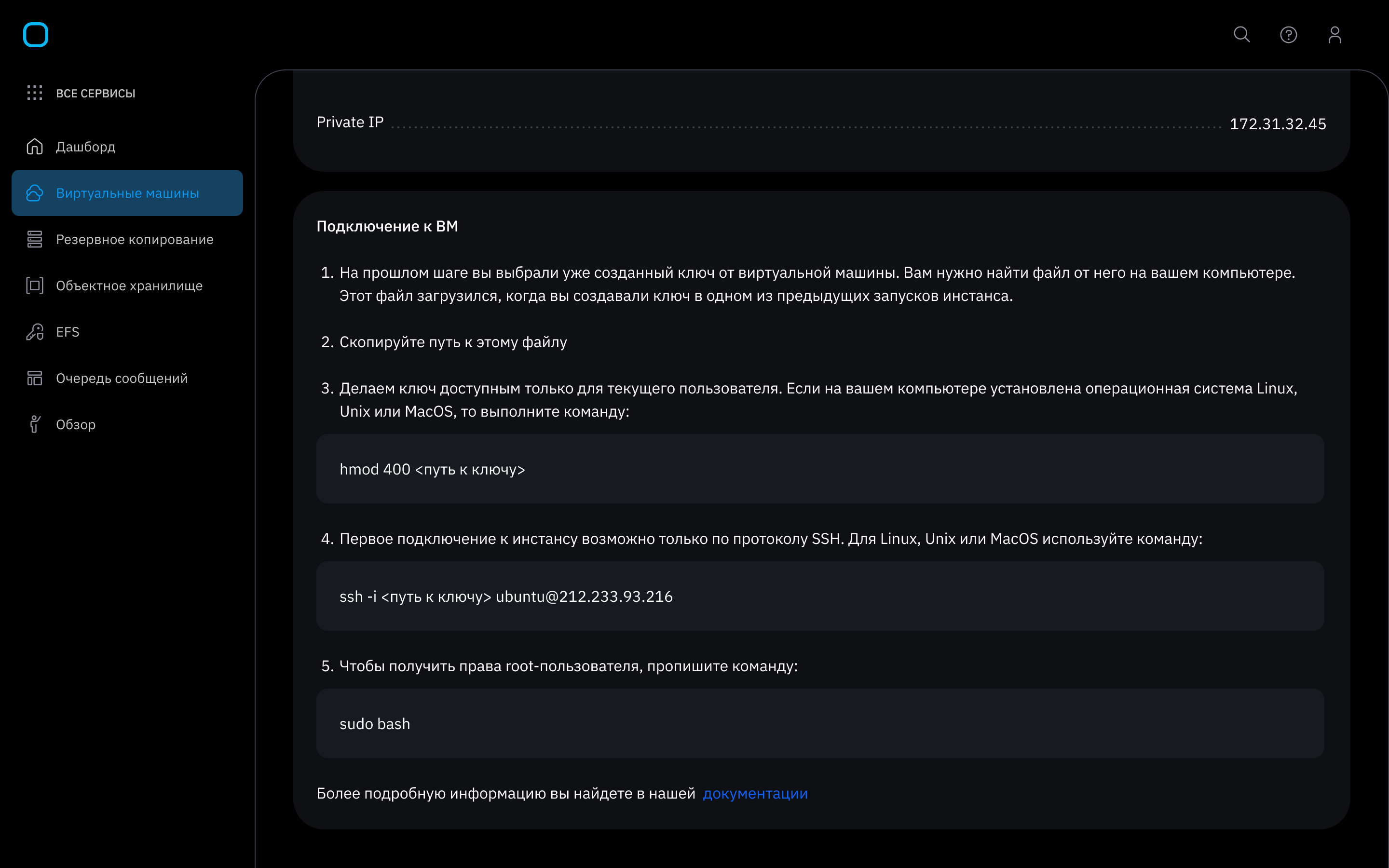
Task: Open the ВСЕ СЕРВИСЫ menu
Action: click(95, 93)
